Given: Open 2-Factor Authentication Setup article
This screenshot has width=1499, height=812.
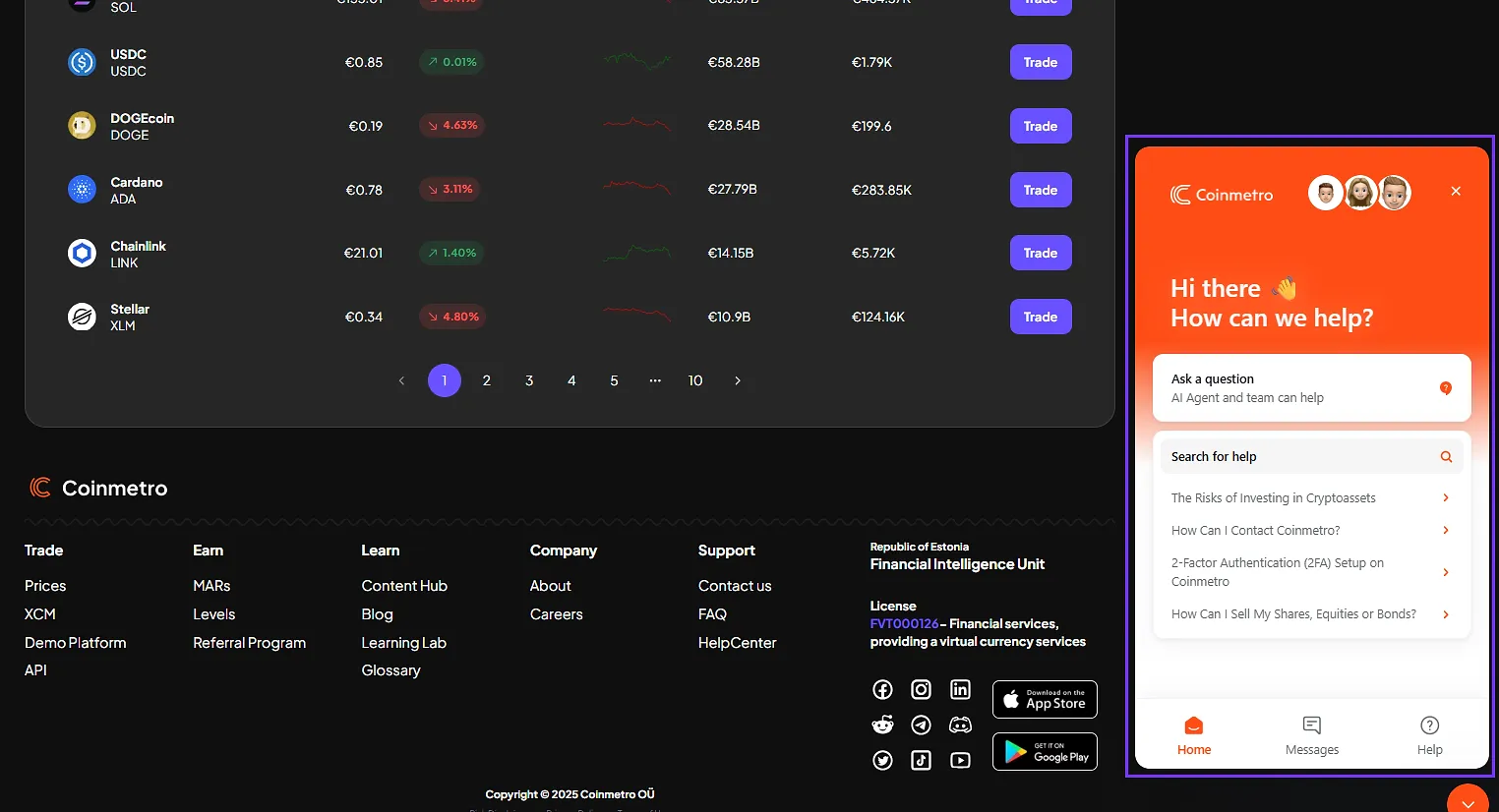Looking at the screenshot, I should 1311,572.
